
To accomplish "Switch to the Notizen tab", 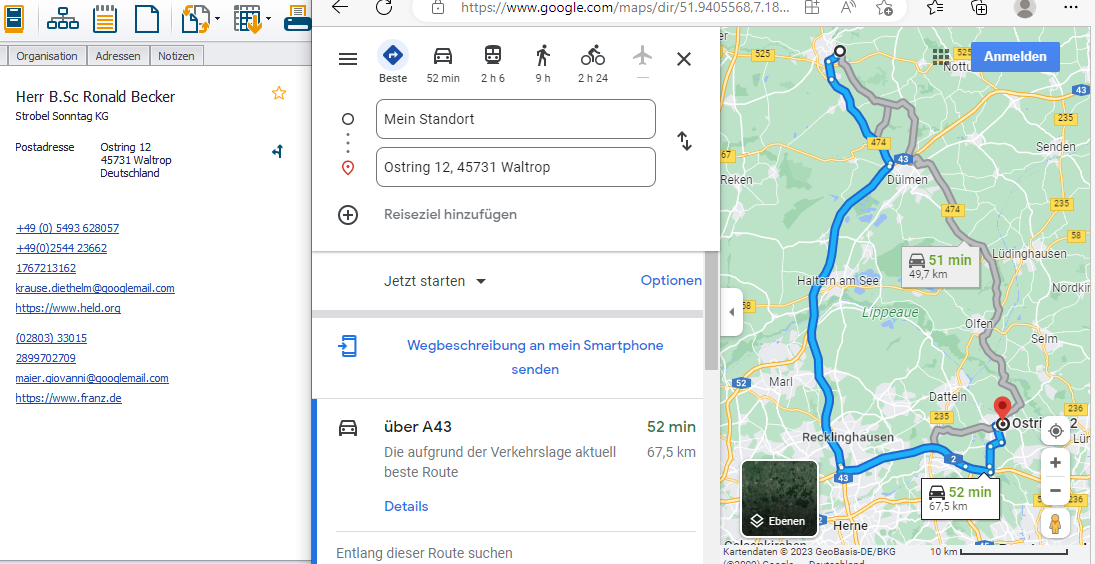I will click(176, 56).
